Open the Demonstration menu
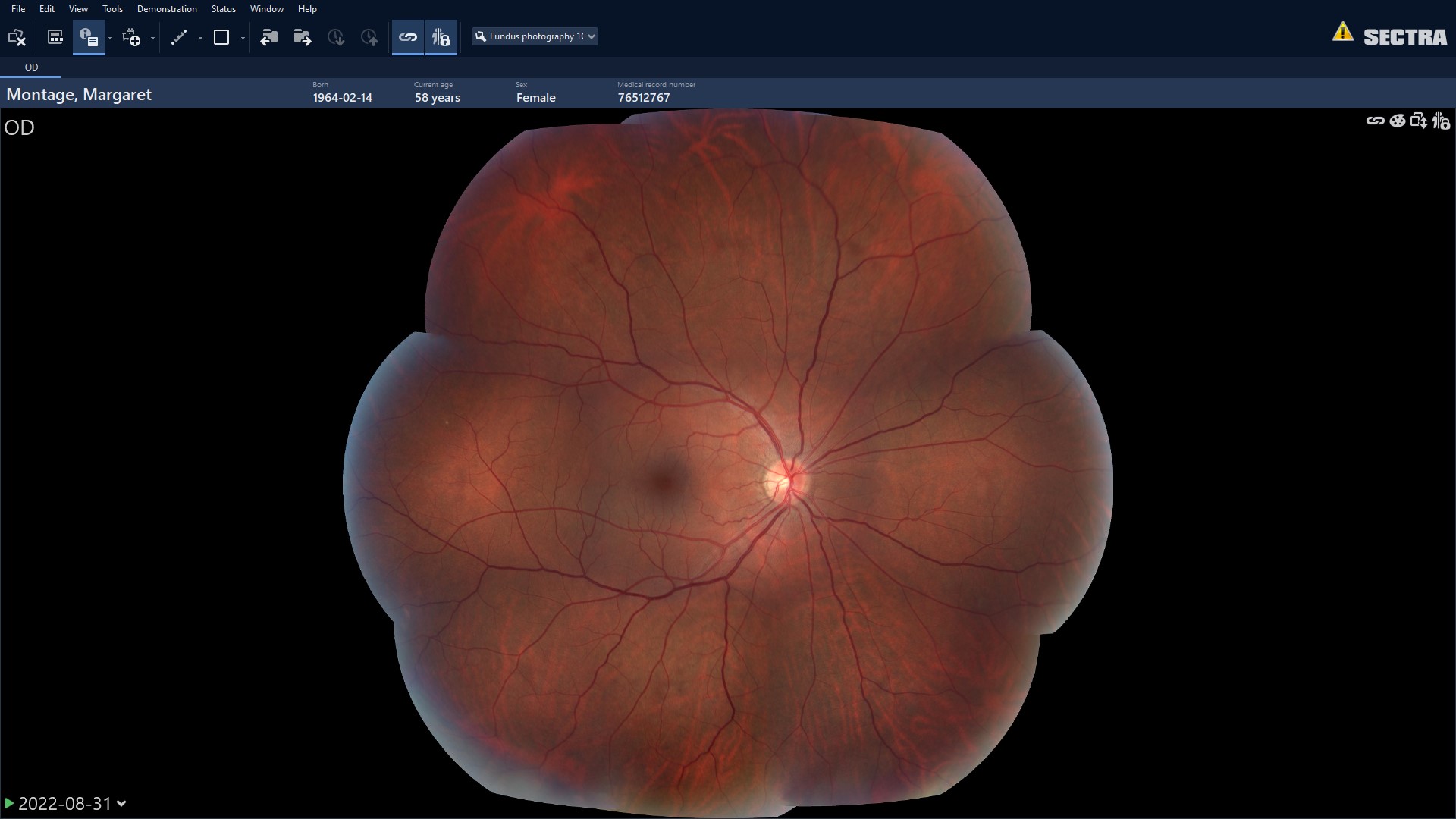Image resolution: width=1456 pixels, height=819 pixels. point(166,8)
